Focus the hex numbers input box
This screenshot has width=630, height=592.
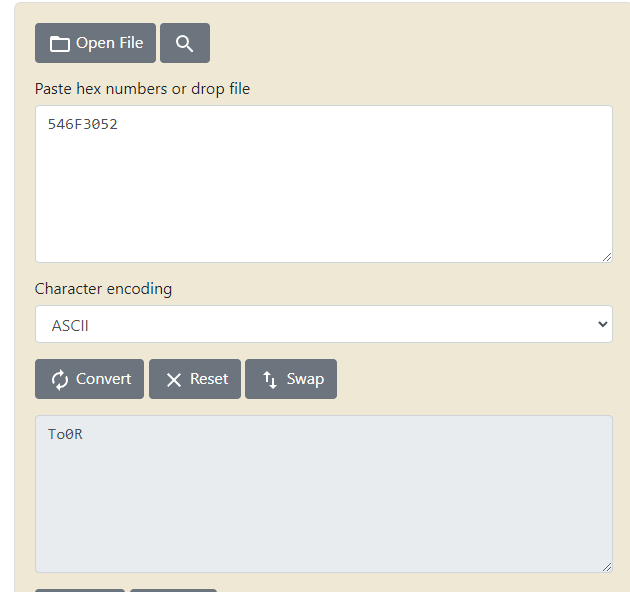tap(323, 190)
